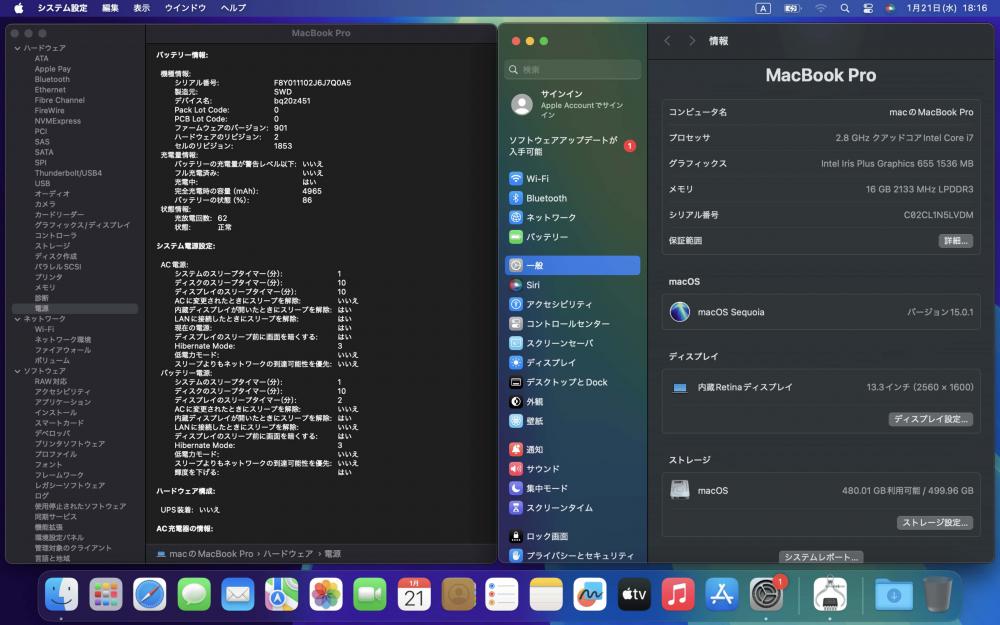Image resolution: width=1000 pixels, height=625 pixels.
Task: Open デスクトップとDock settings
Action: pos(572,382)
